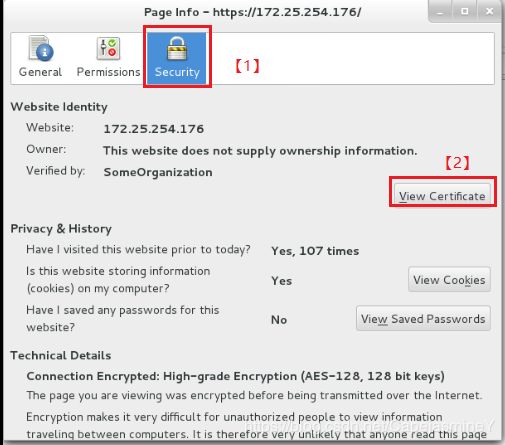Click the saved passwords answer "No"

(279, 320)
